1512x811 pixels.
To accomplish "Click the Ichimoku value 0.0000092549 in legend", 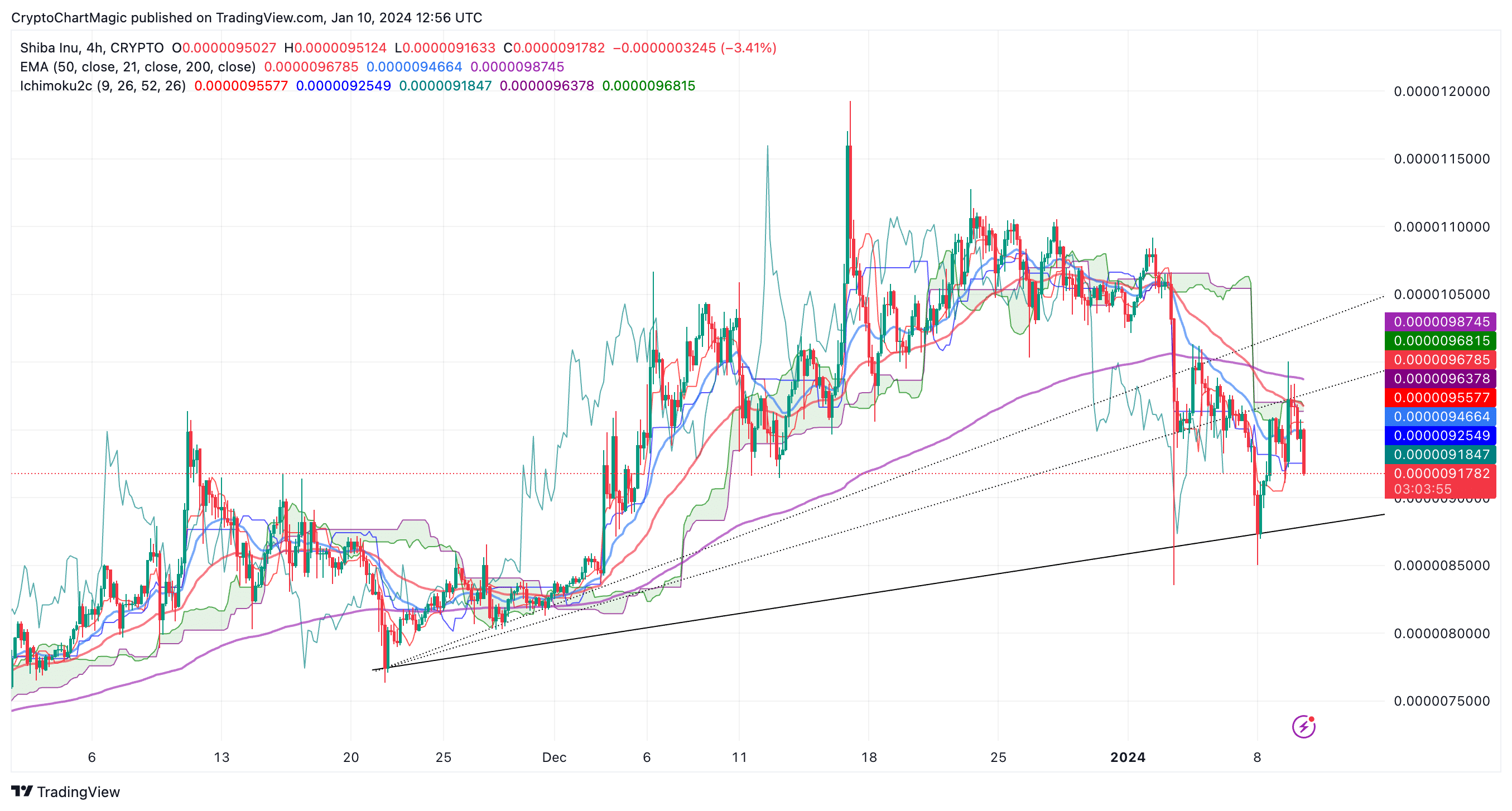I will click(x=343, y=86).
